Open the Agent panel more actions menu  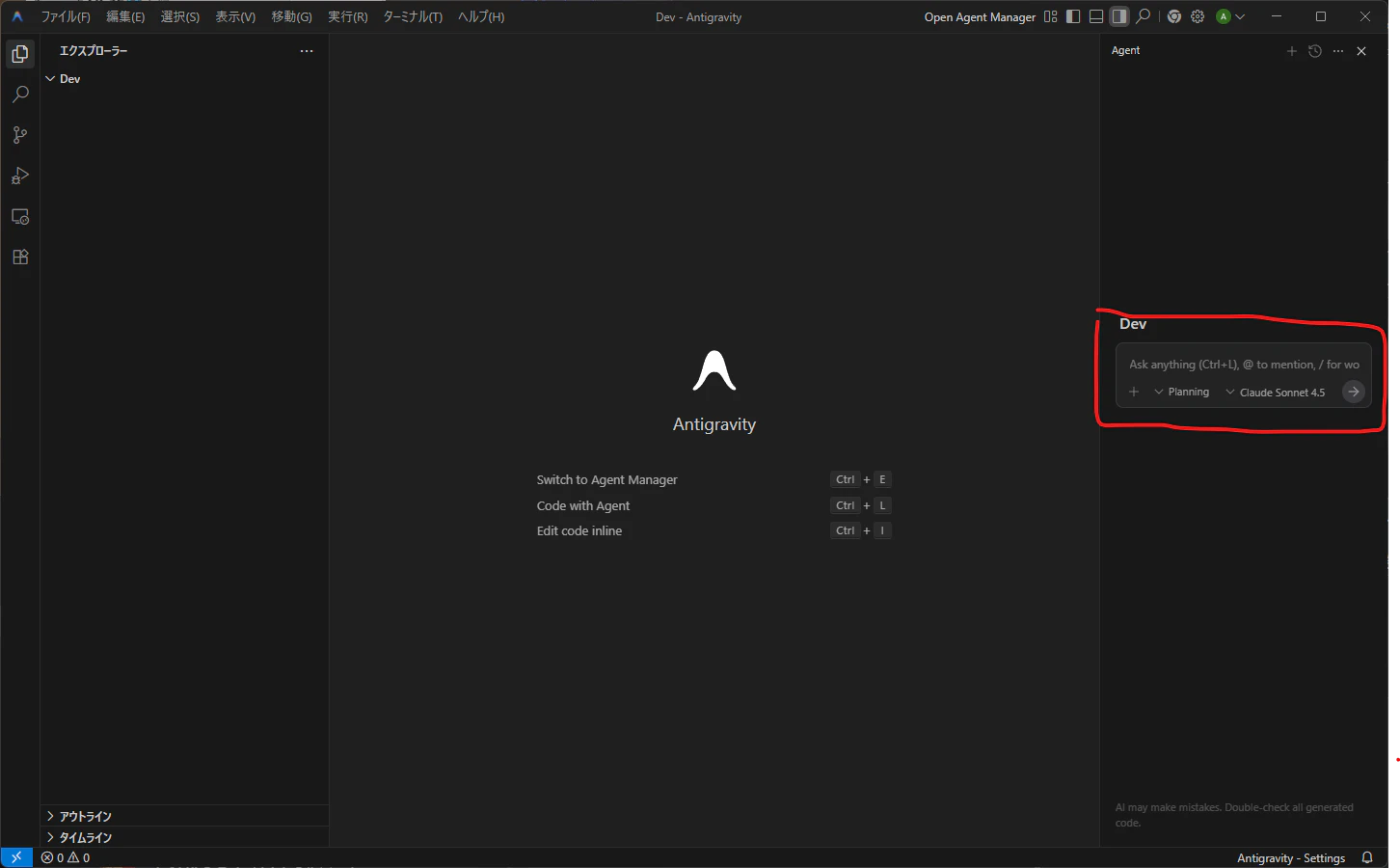[1338, 51]
